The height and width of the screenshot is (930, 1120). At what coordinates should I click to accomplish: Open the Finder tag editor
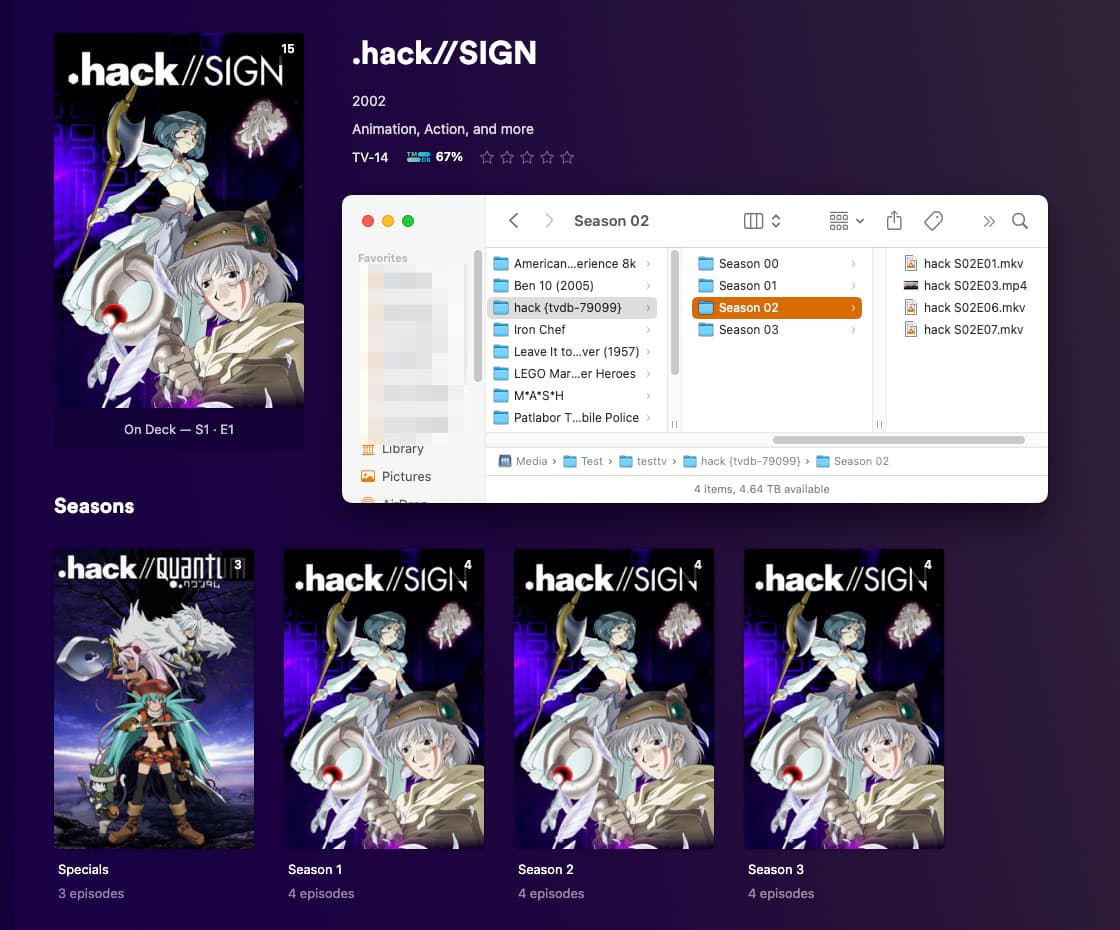tap(934, 221)
